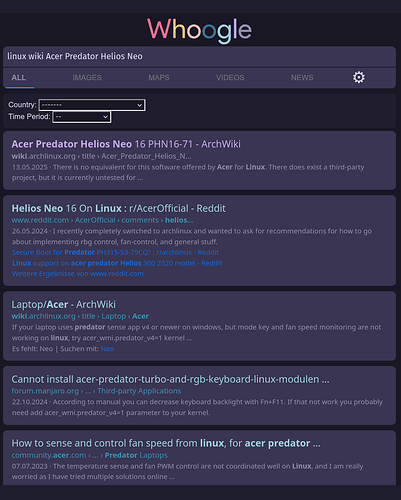Click Weitere Ergebnisse von www.reddit.com
Image resolution: width=401 pixels, height=500 pixels.
pyautogui.click(x=78, y=274)
